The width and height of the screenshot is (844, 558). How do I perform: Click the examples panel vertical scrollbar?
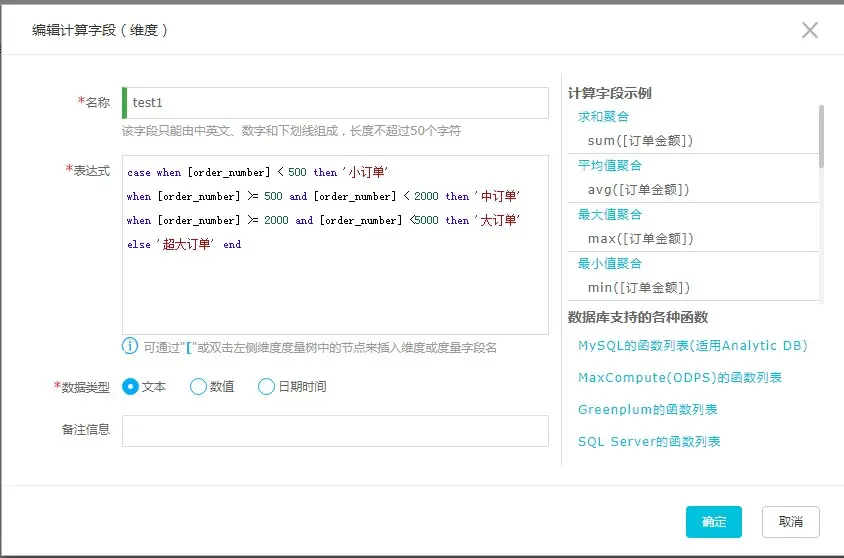(821, 204)
